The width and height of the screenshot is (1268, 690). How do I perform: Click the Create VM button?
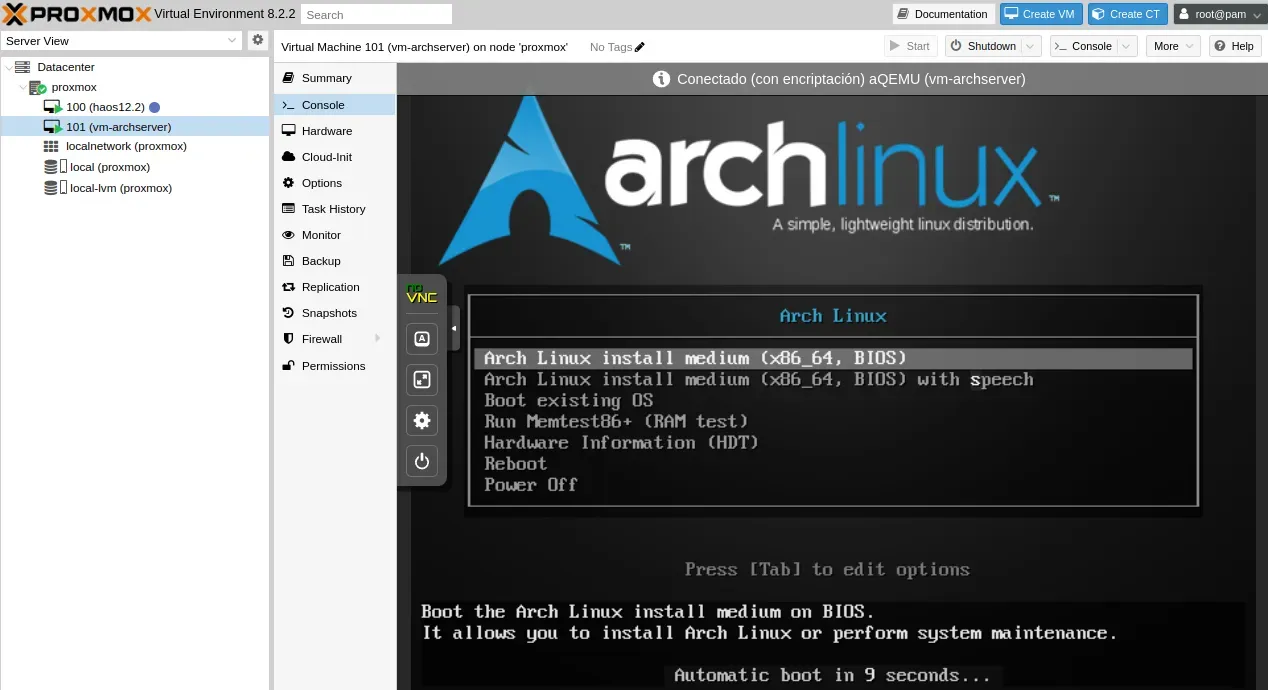pyautogui.click(x=1041, y=14)
